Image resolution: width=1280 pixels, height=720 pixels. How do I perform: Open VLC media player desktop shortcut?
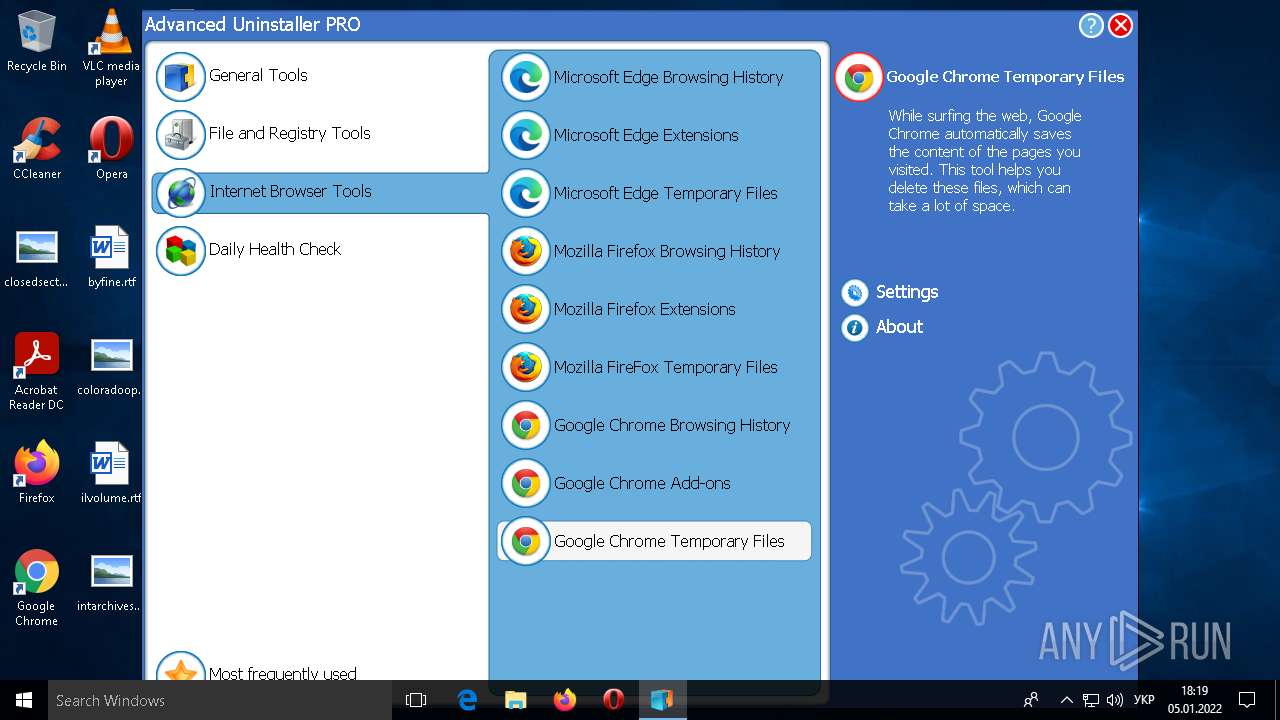(111, 47)
